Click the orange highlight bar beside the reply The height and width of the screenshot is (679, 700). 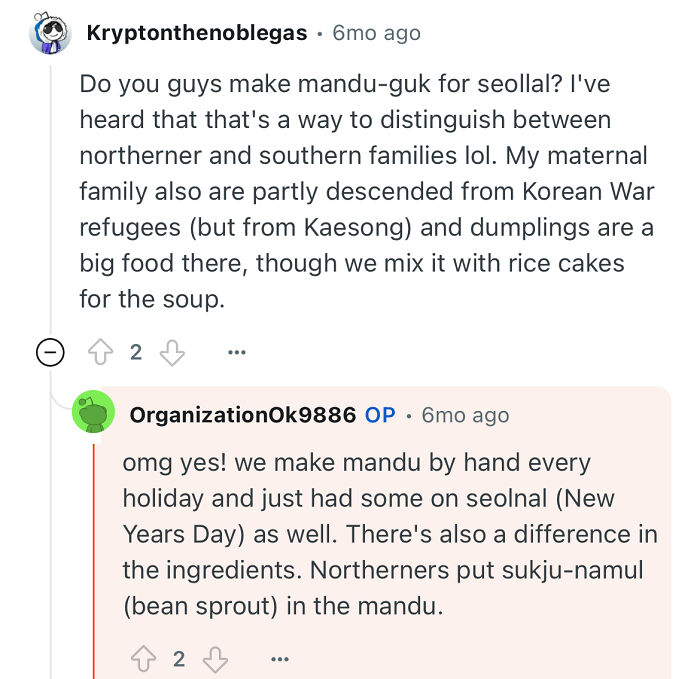(x=94, y=562)
